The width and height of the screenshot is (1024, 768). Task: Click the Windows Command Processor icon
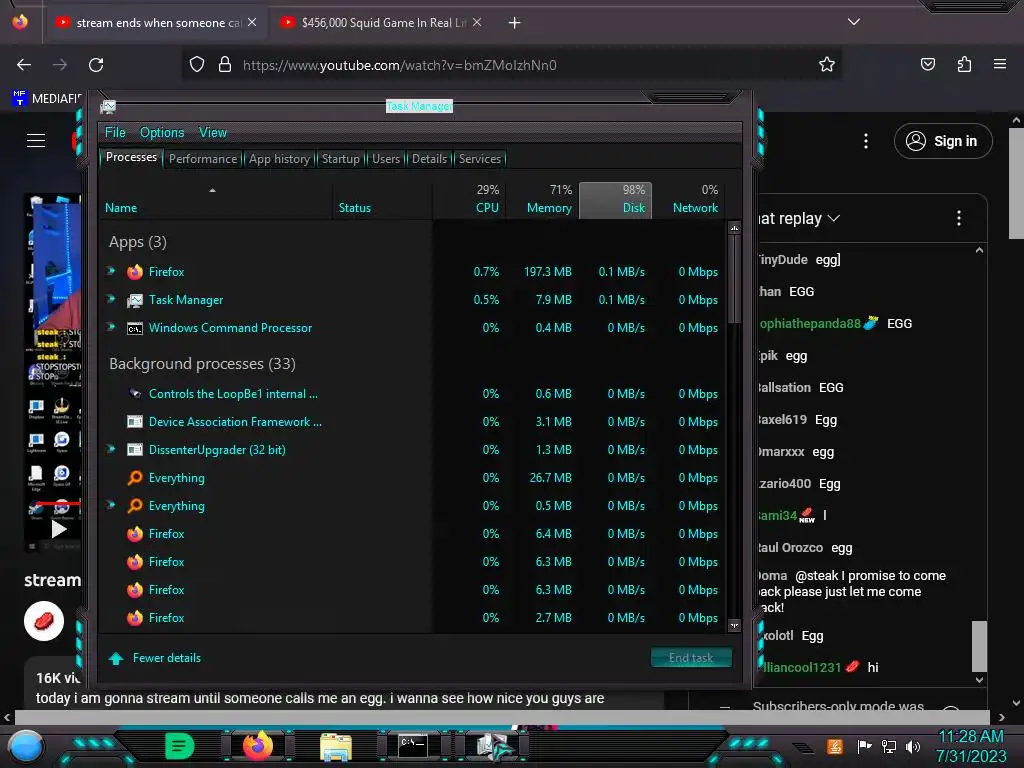pos(135,328)
